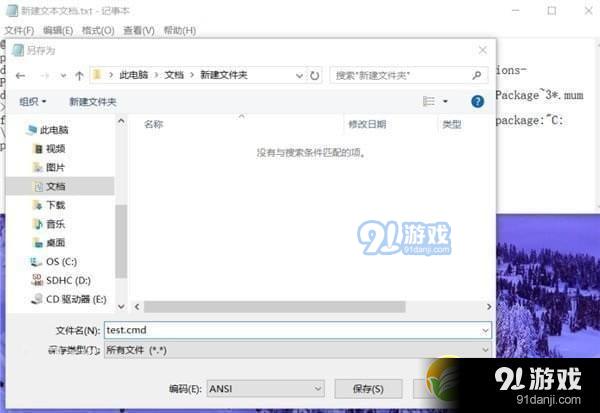Open recent locations dropdown arrow

click(63, 76)
